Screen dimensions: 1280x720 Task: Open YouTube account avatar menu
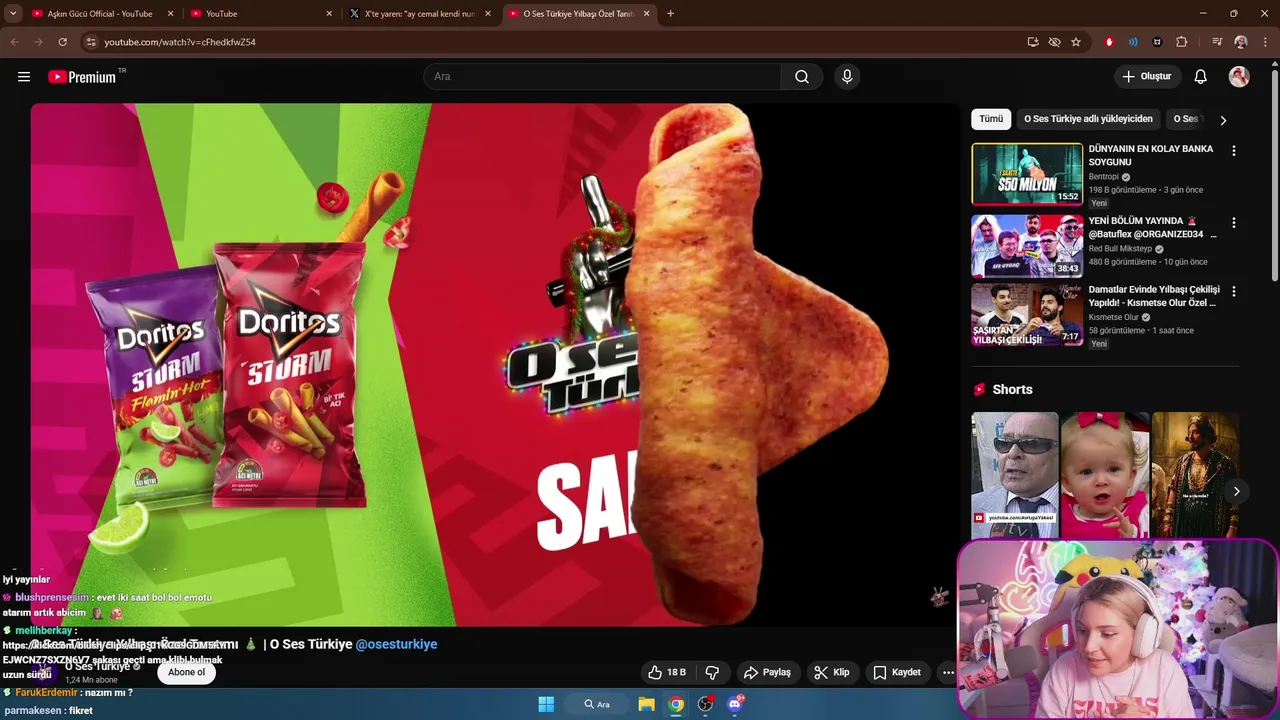click(x=1239, y=77)
